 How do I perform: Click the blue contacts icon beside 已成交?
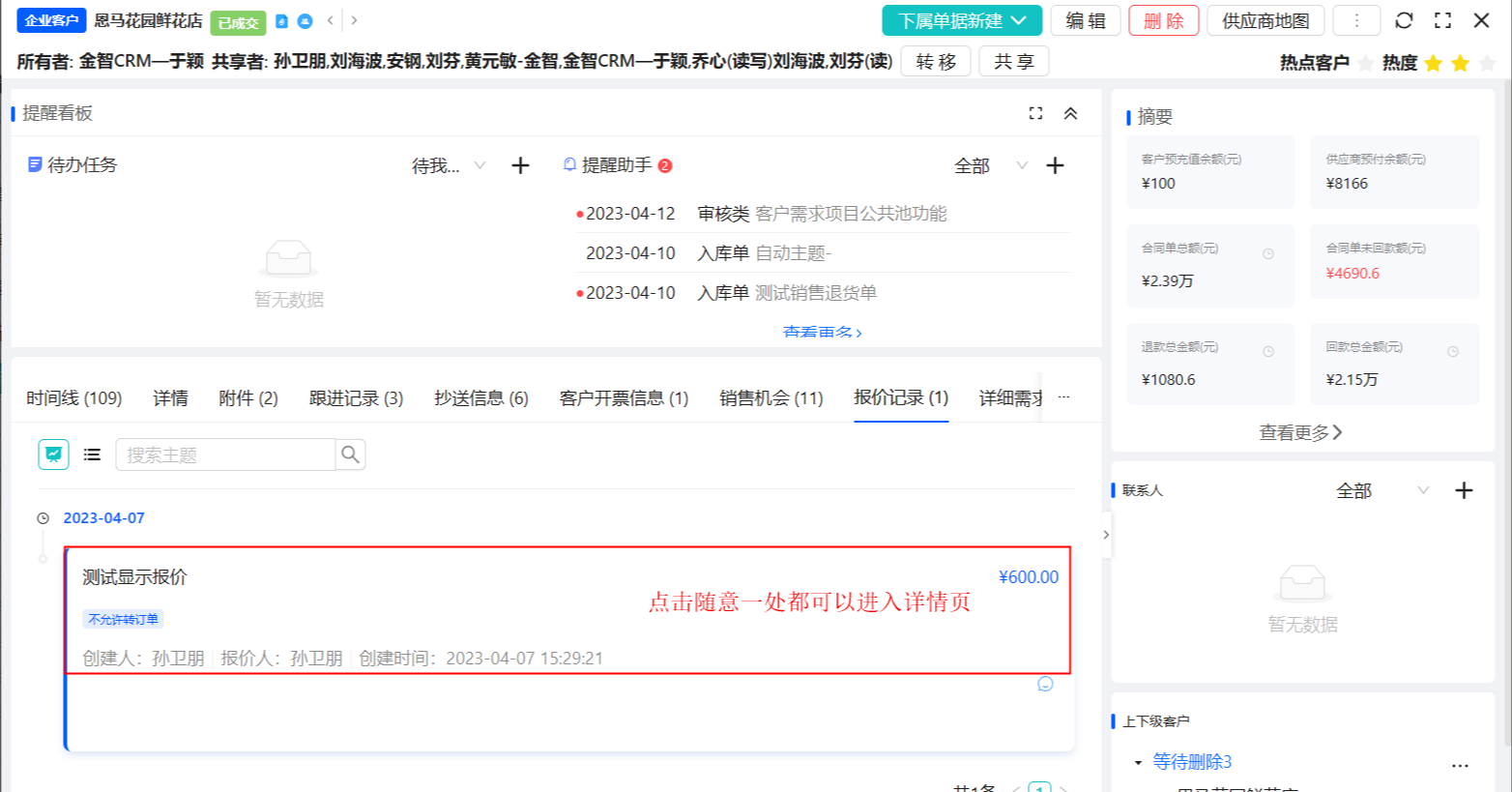click(x=305, y=21)
